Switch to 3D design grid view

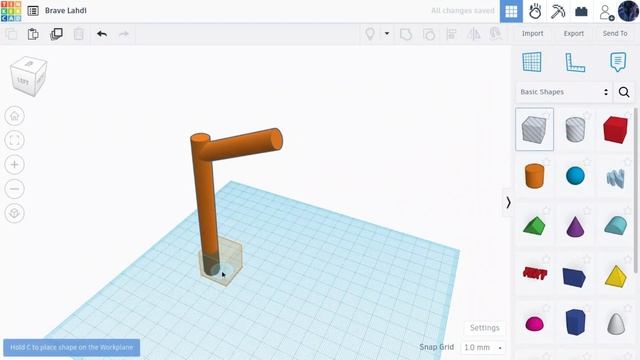[x=511, y=11]
